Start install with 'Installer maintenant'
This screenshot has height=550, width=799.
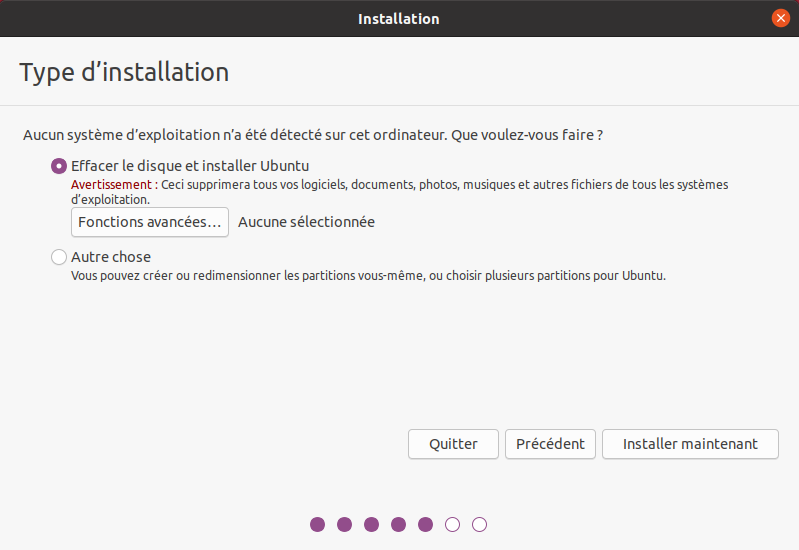[690, 444]
